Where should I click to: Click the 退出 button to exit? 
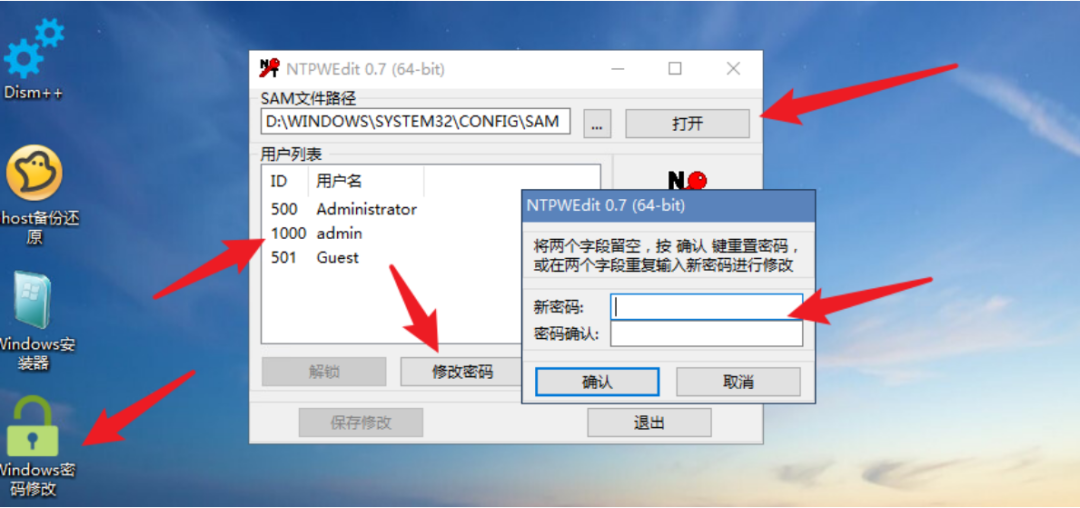[x=649, y=422]
